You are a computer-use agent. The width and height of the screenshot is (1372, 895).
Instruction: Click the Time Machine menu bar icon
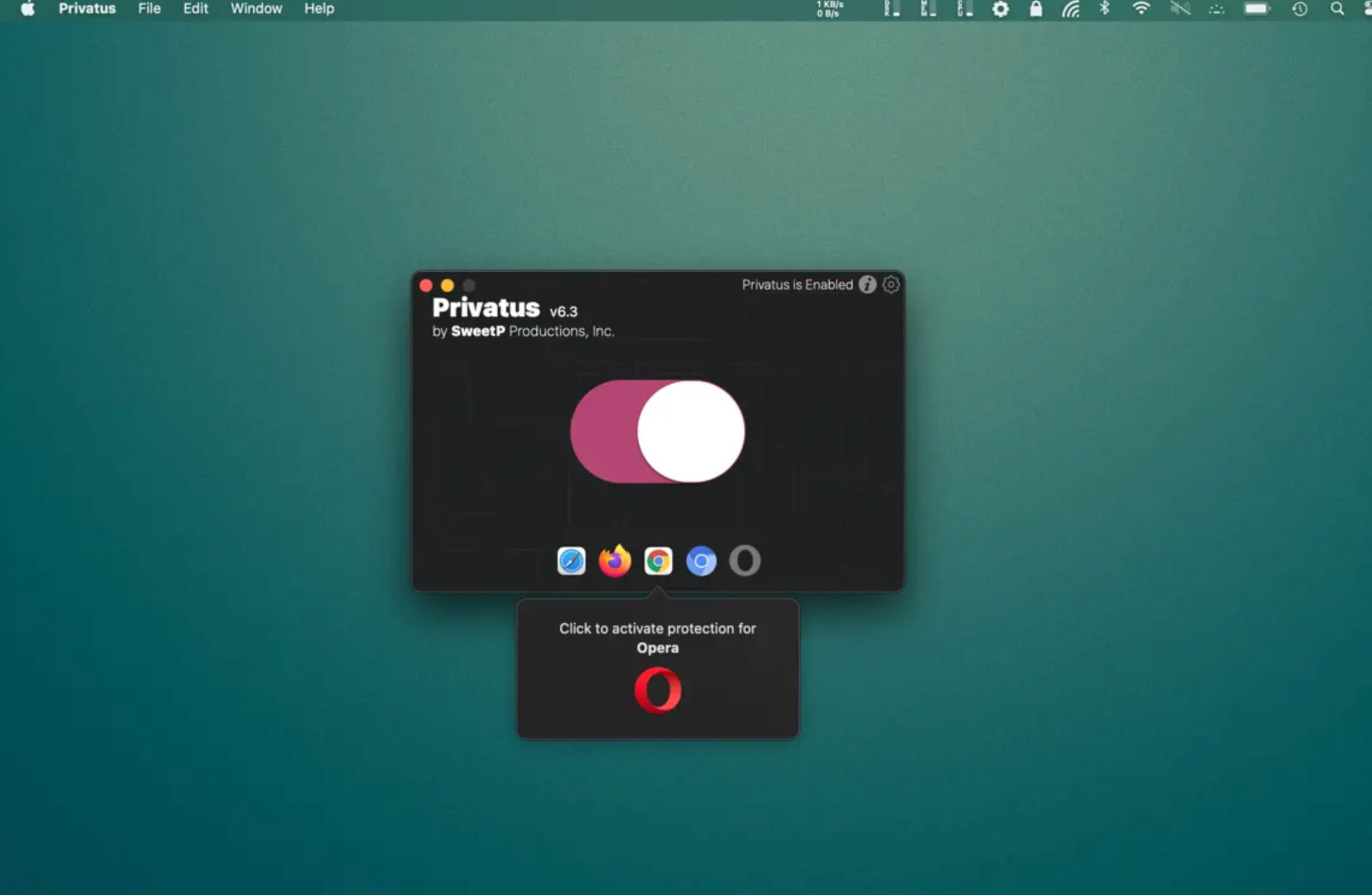click(x=1300, y=8)
